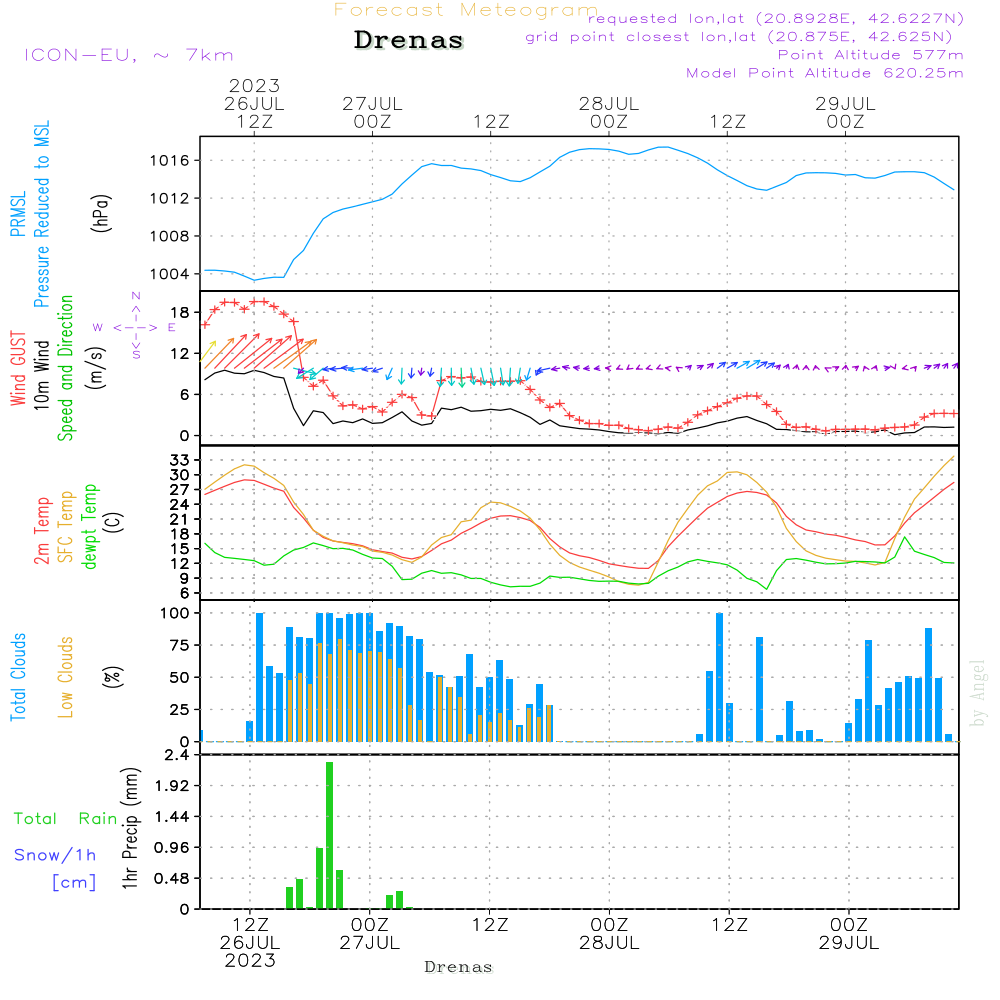This screenshot has height=1000, width=1000.
Task: Click the 'Snow/1h' legend text
Action: [55, 855]
